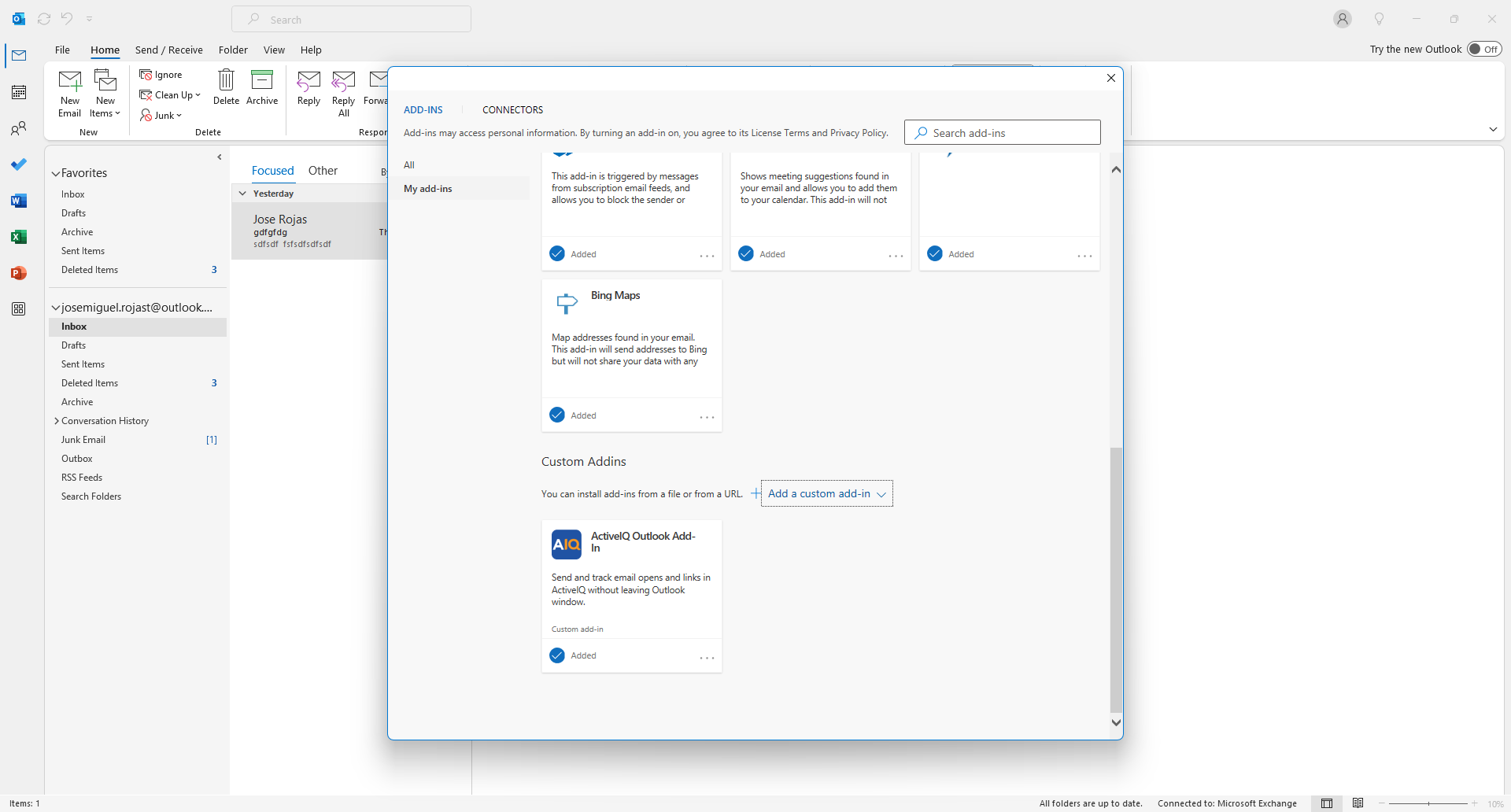Switch to the CONNECTORS tab
The height and width of the screenshot is (812, 1511).
(x=512, y=109)
